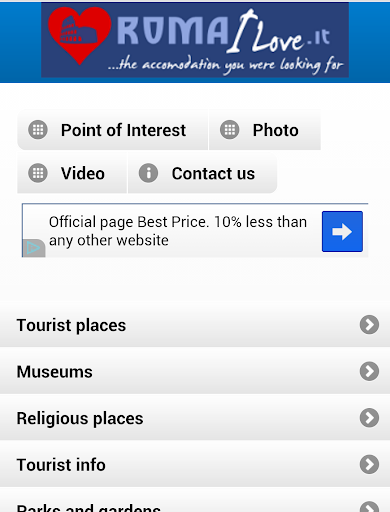
Task: Select the Religious places list item
Action: (195, 418)
